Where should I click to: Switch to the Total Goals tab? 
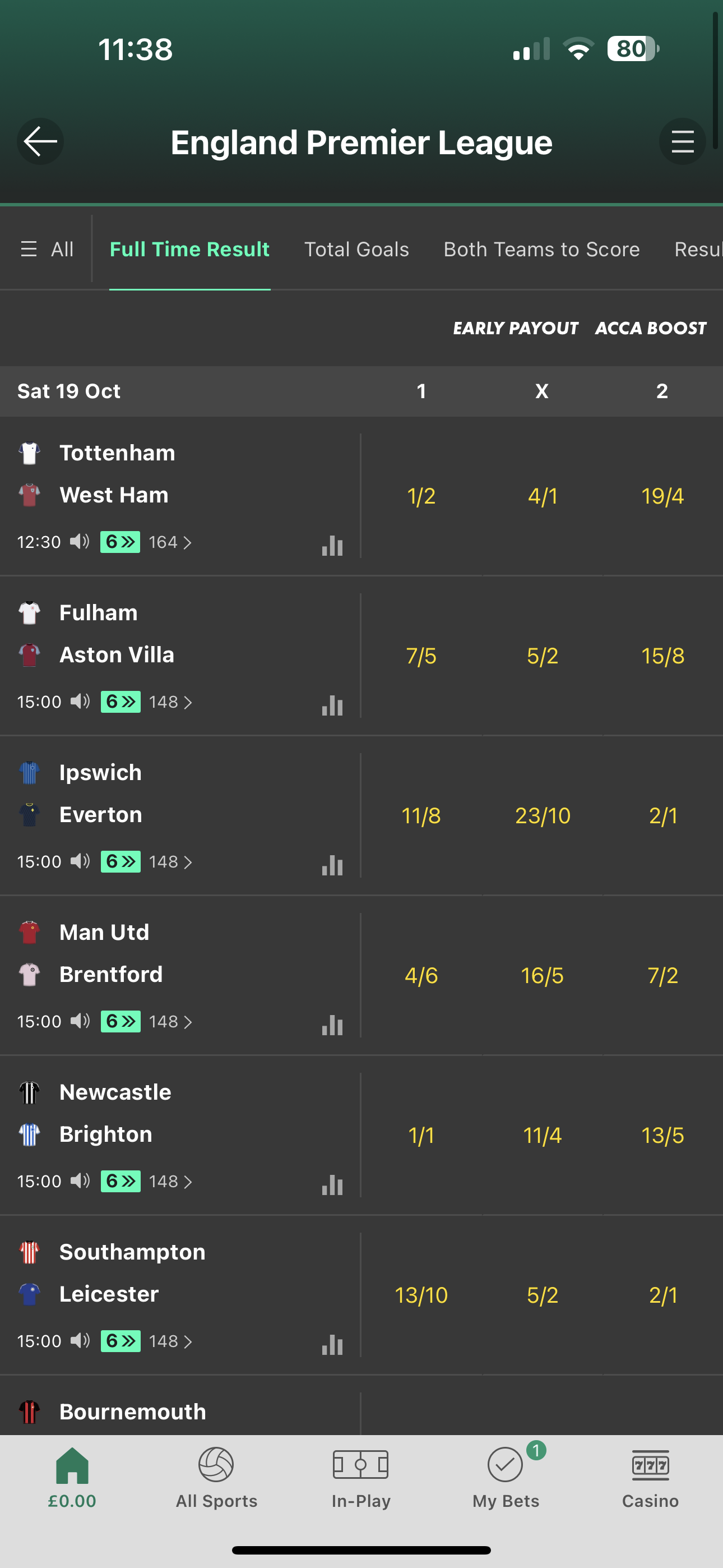click(356, 249)
